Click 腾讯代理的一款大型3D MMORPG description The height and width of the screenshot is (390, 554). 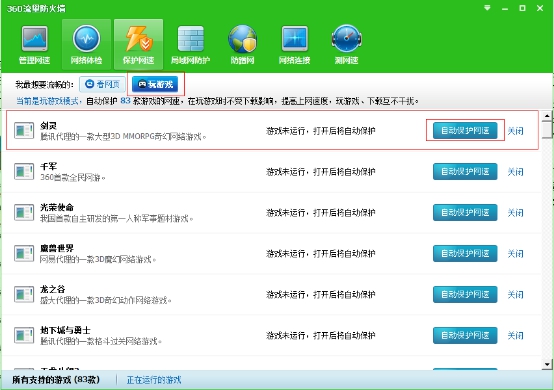pyautogui.click(x=123, y=137)
